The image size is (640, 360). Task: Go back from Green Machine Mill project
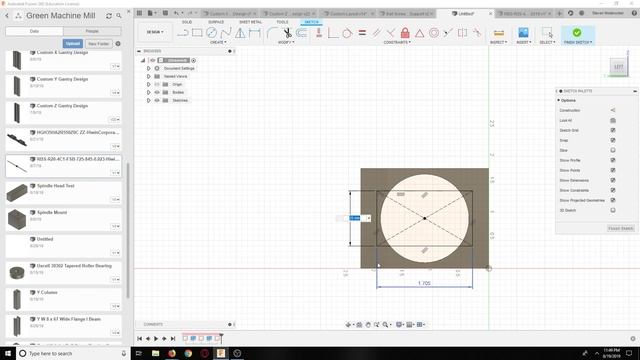pos(7,16)
